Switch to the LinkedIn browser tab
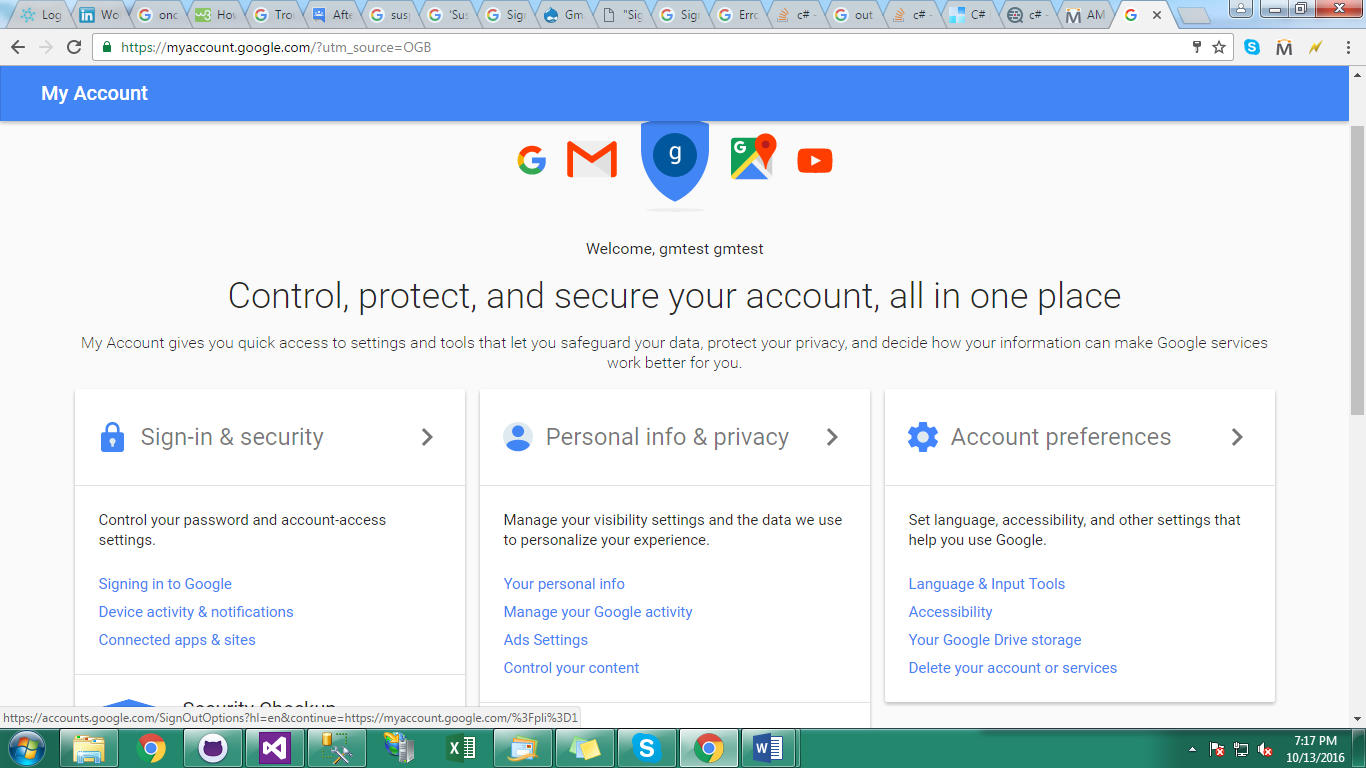This screenshot has width=1366, height=768. tap(99, 15)
